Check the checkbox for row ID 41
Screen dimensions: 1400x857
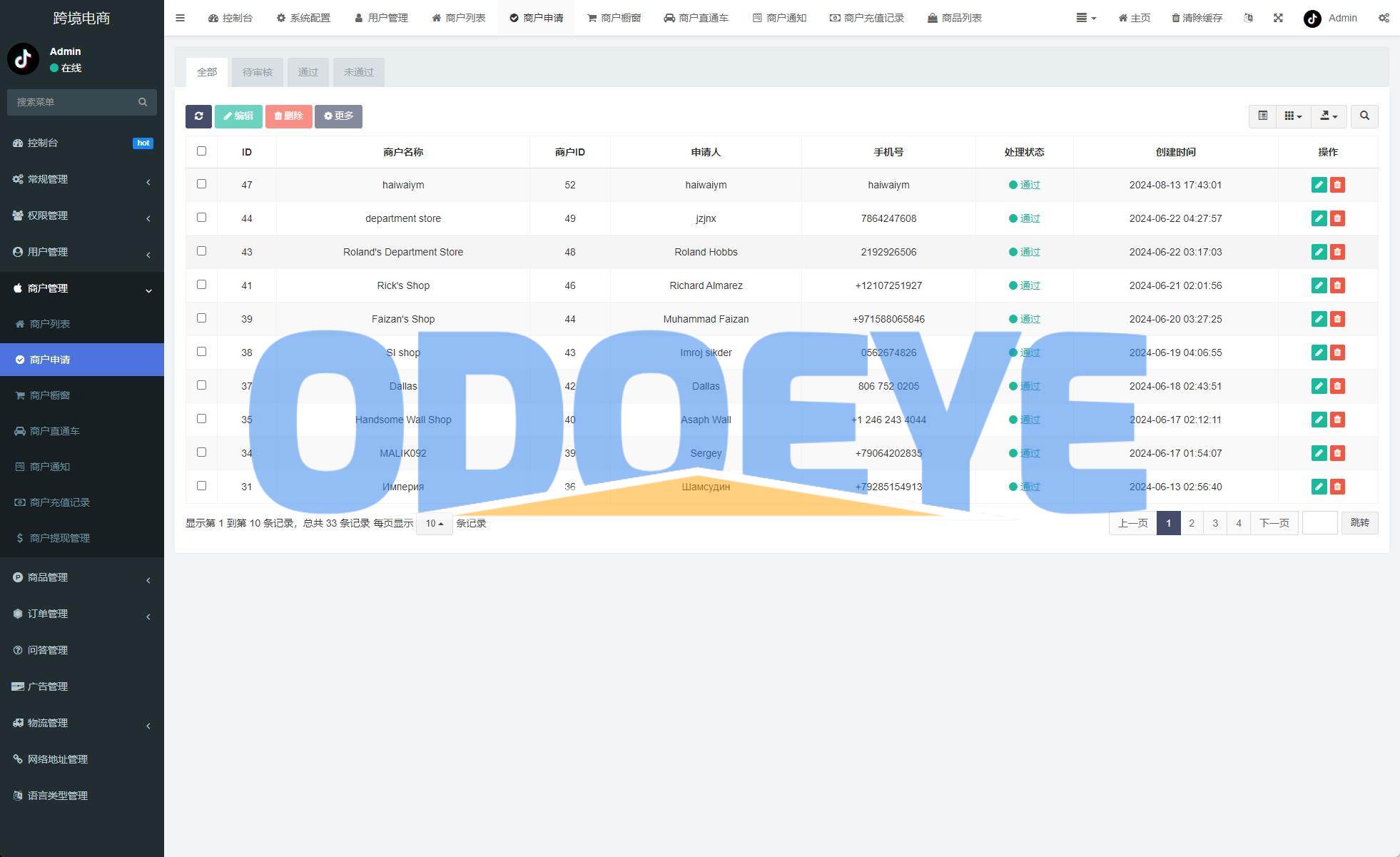click(x=201, y=285)
